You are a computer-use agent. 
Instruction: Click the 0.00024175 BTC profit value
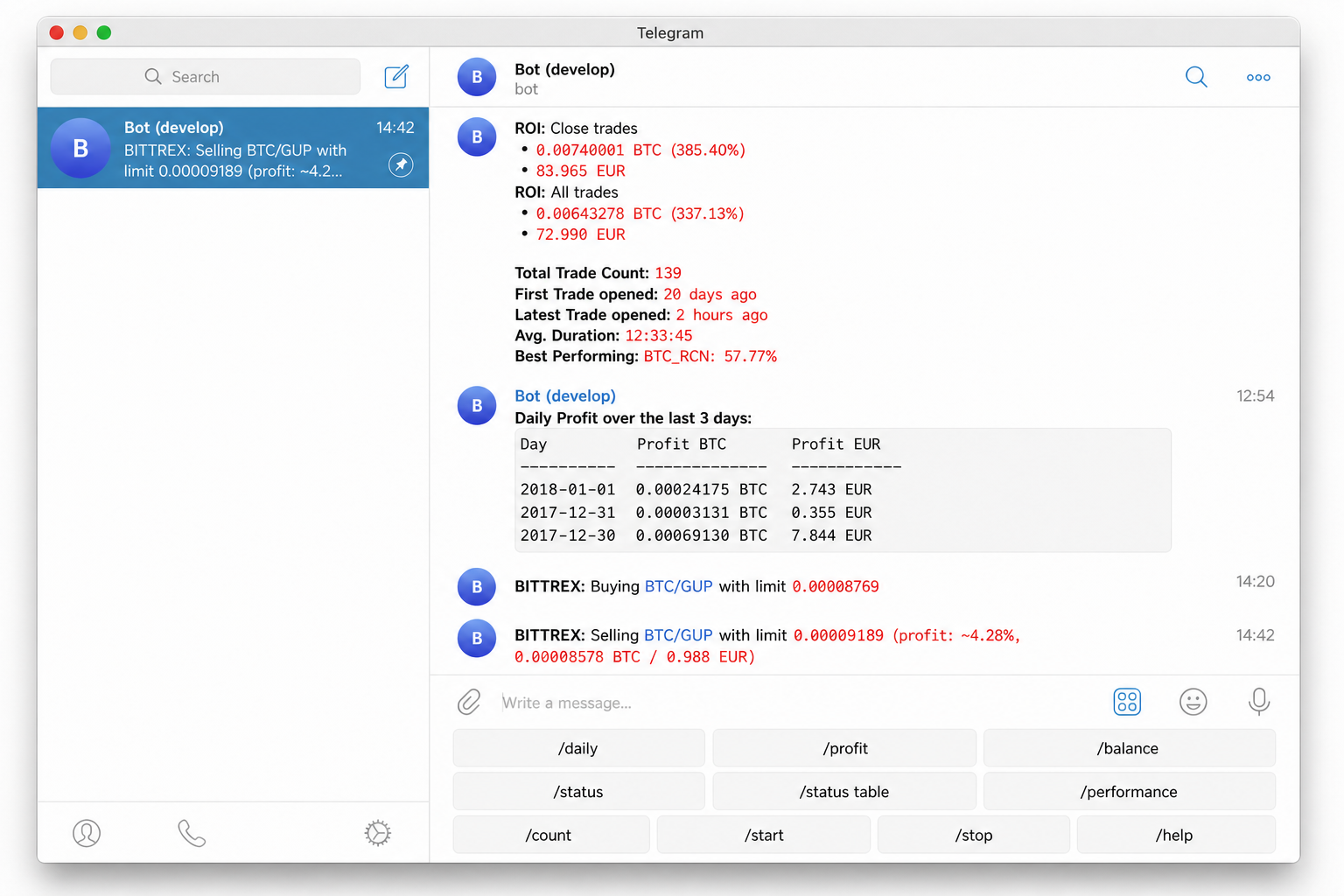tap(702, 489)
